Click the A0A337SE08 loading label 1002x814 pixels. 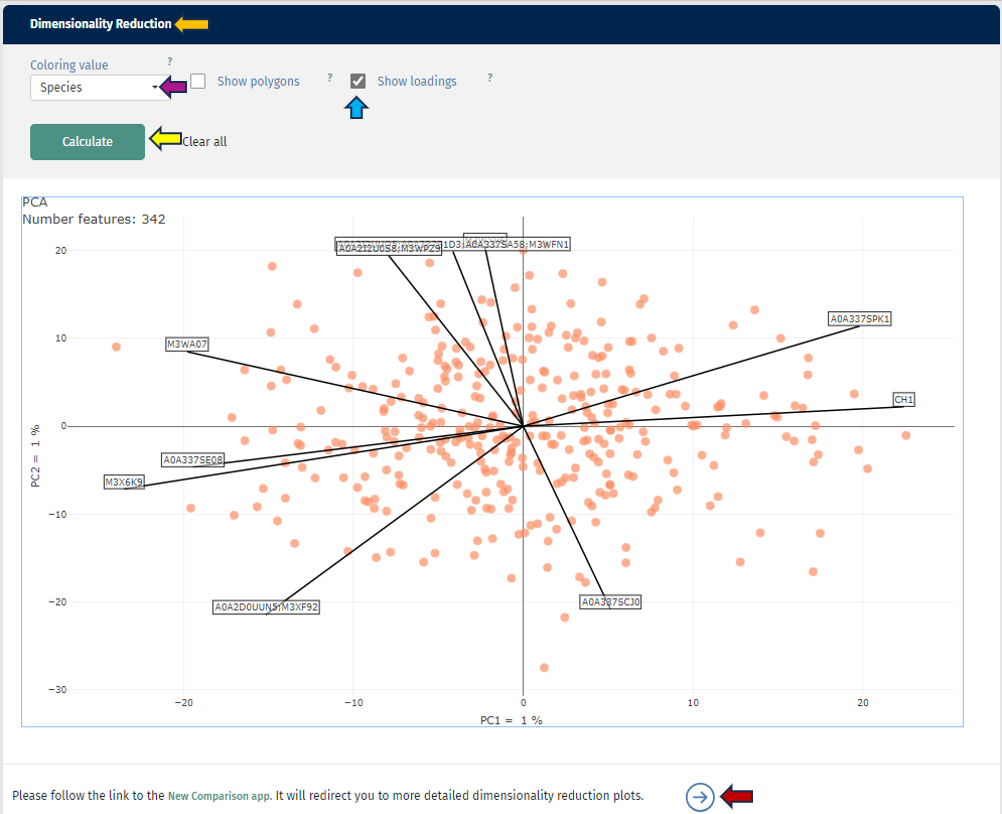click(193, 460)
